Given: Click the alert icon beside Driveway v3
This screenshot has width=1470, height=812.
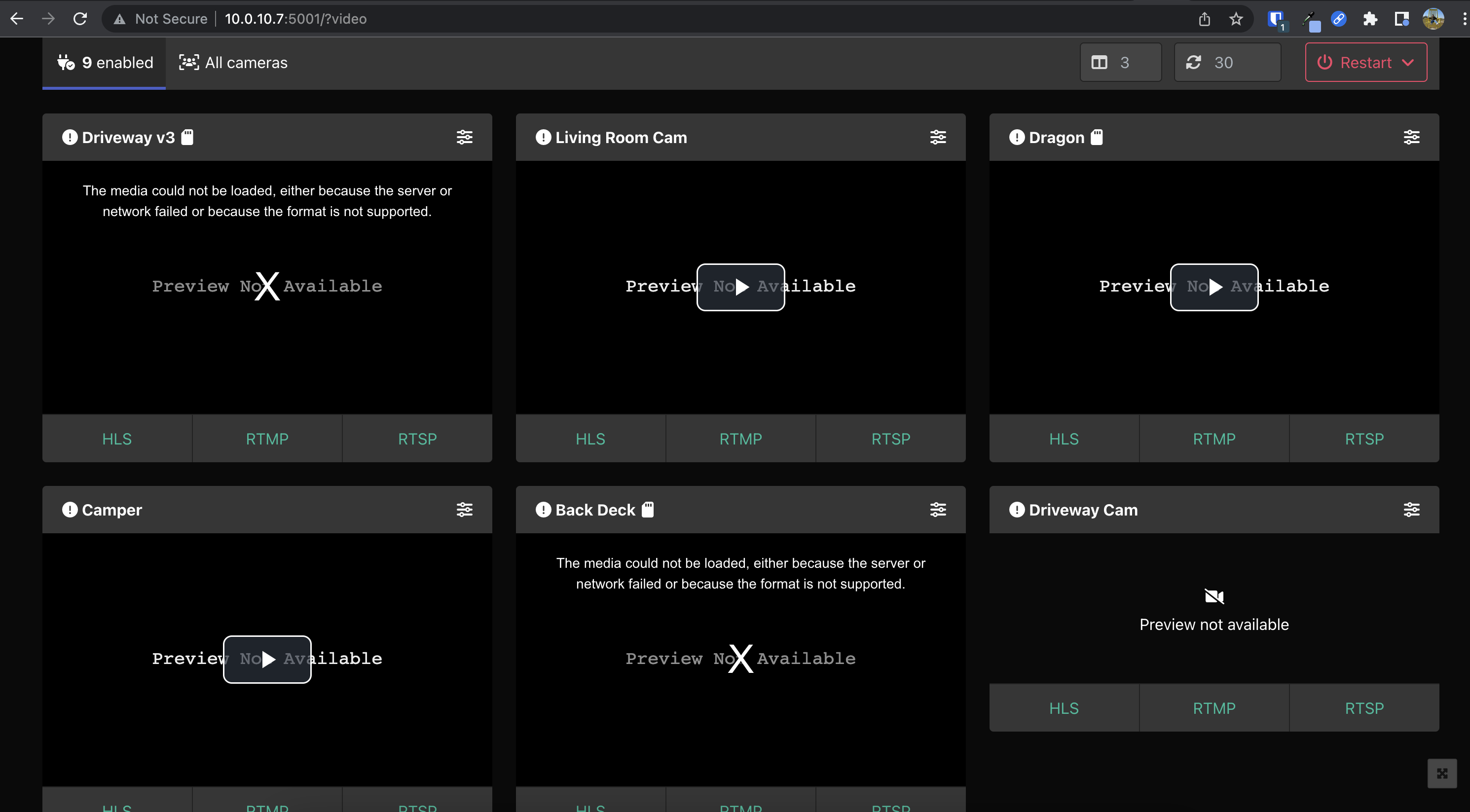Looking at the screenshot, I should (x=70, y=137).
